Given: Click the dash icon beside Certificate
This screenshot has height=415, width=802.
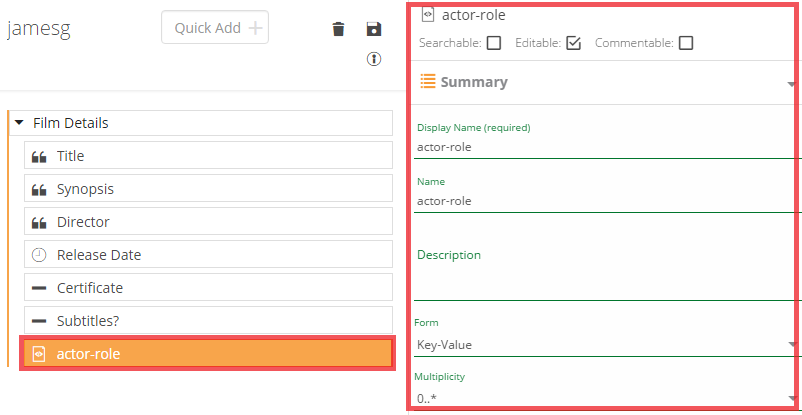Looking at the screenshot, I should tap(39, 288).
